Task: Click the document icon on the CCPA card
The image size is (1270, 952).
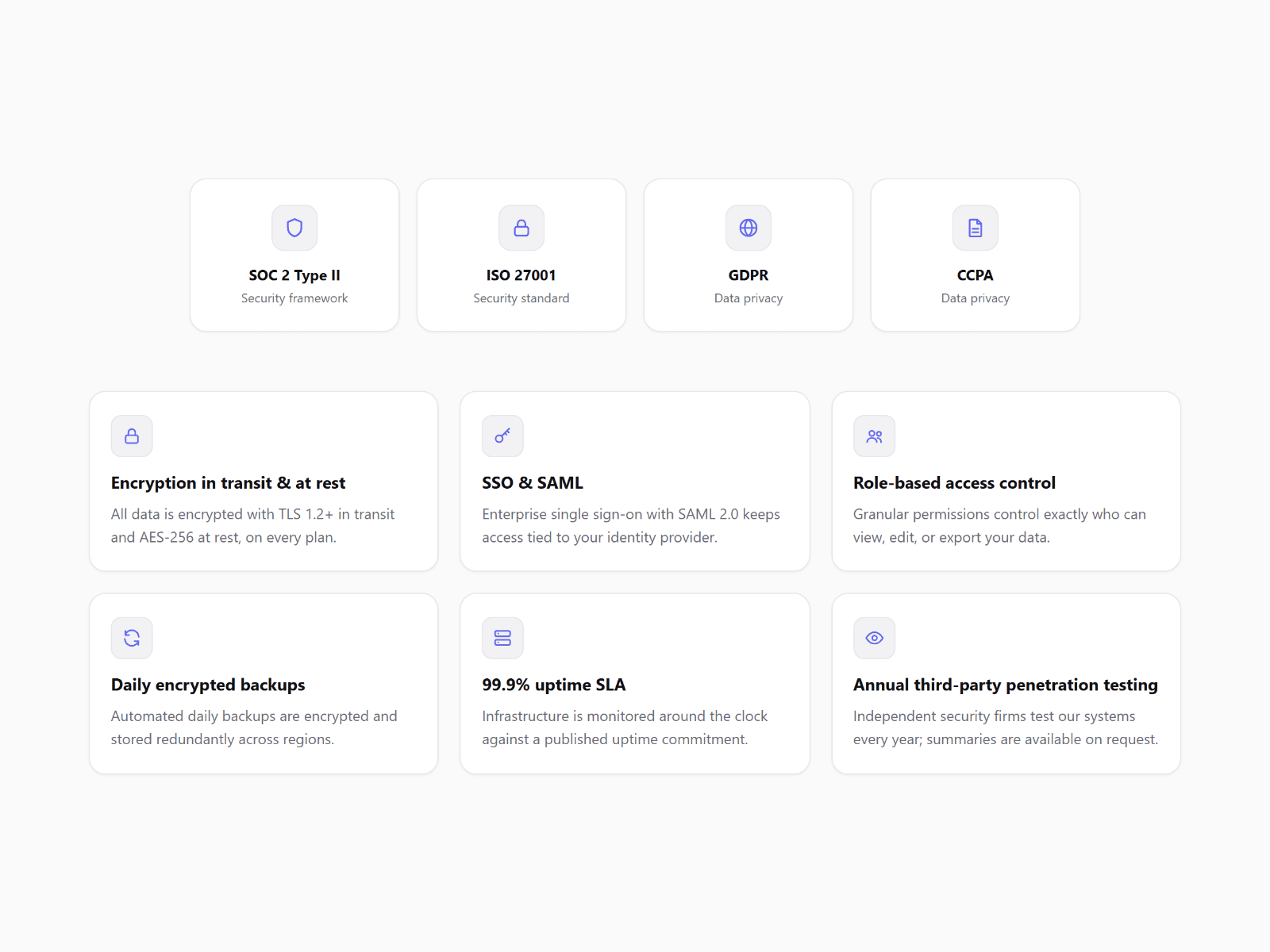Action: [976, 228]
